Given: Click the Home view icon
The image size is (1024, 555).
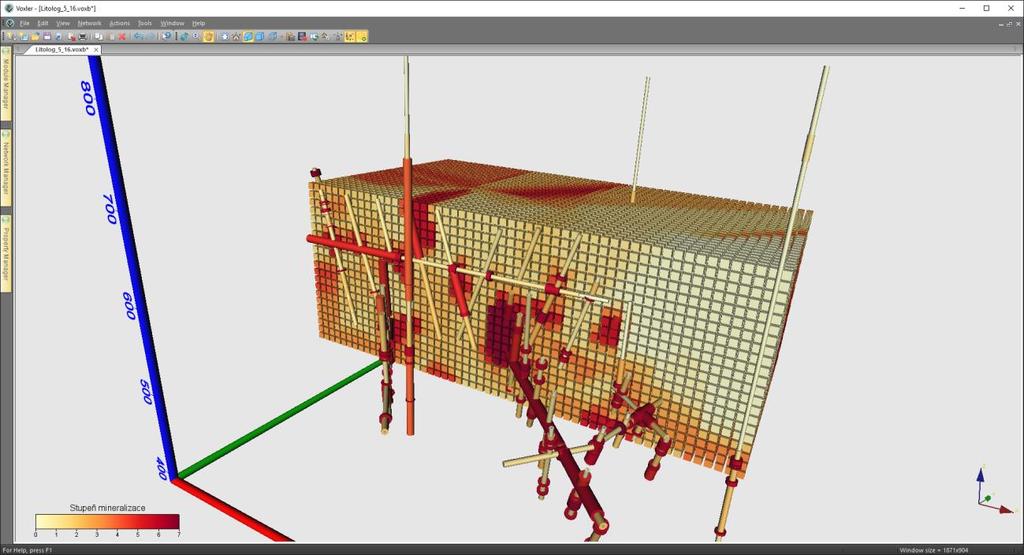Looking at the screenshot, I should pyautogui.click(x=236, y=37).
